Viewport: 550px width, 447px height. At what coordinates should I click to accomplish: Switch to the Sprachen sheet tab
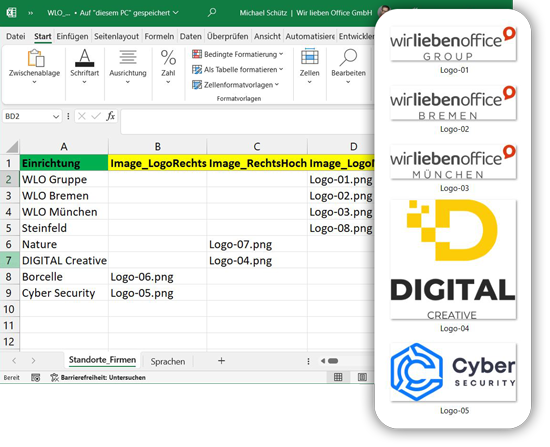pos(168,361)
